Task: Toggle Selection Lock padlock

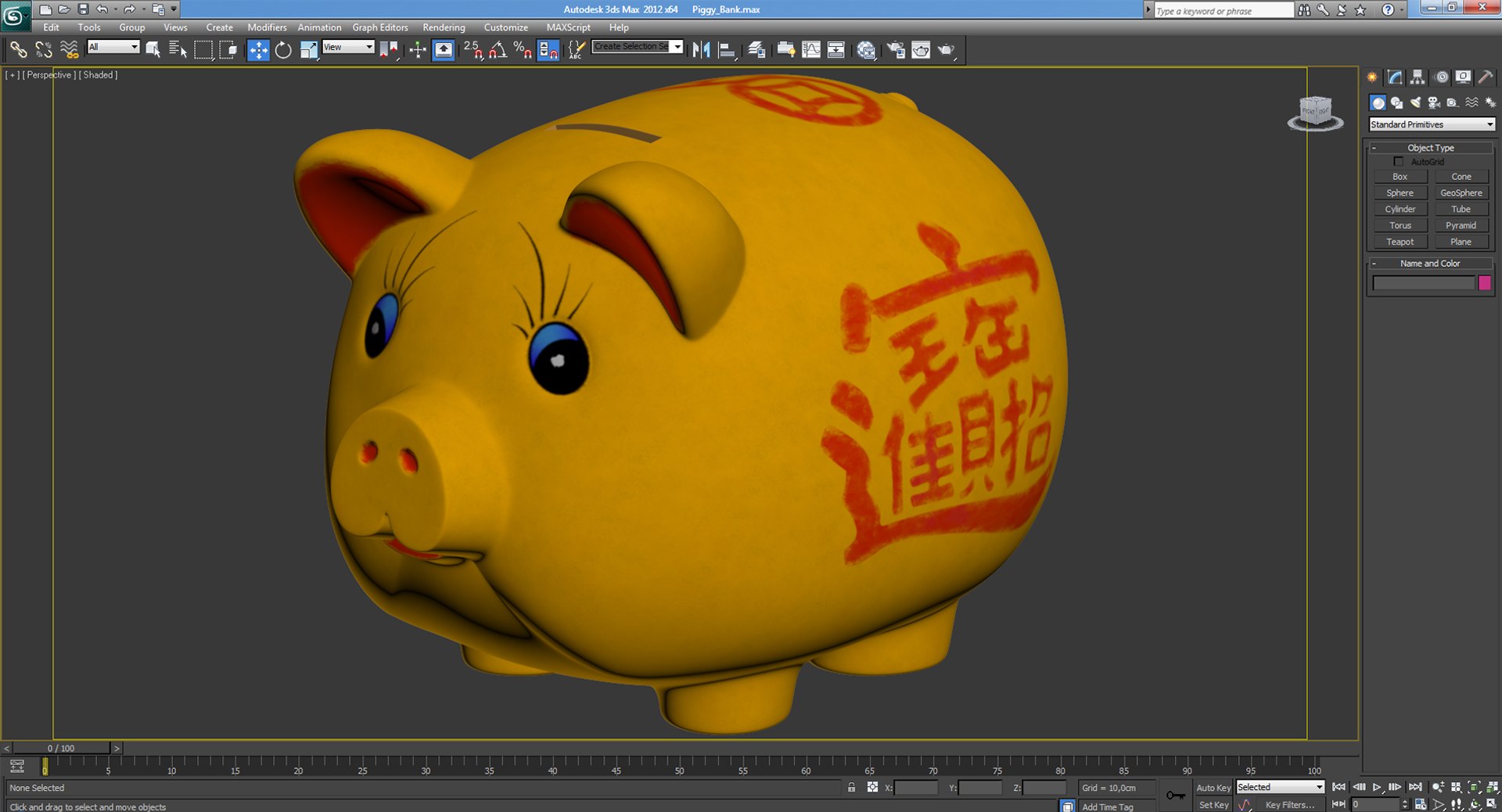Action: [x=851, y=788]
